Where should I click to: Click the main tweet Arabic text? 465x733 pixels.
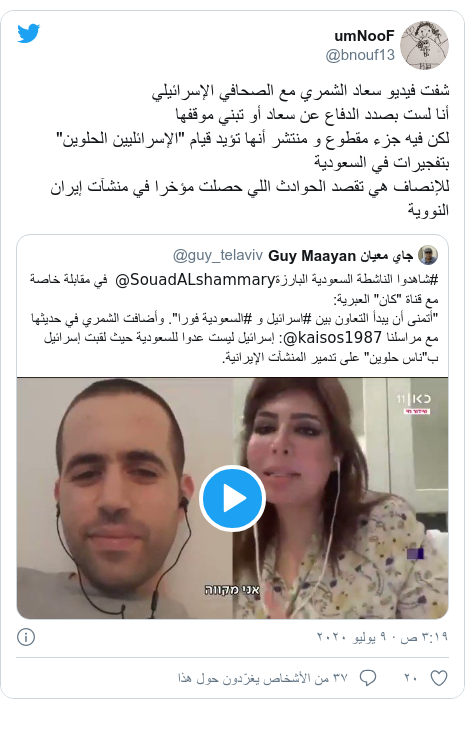(x=250, y=150)
